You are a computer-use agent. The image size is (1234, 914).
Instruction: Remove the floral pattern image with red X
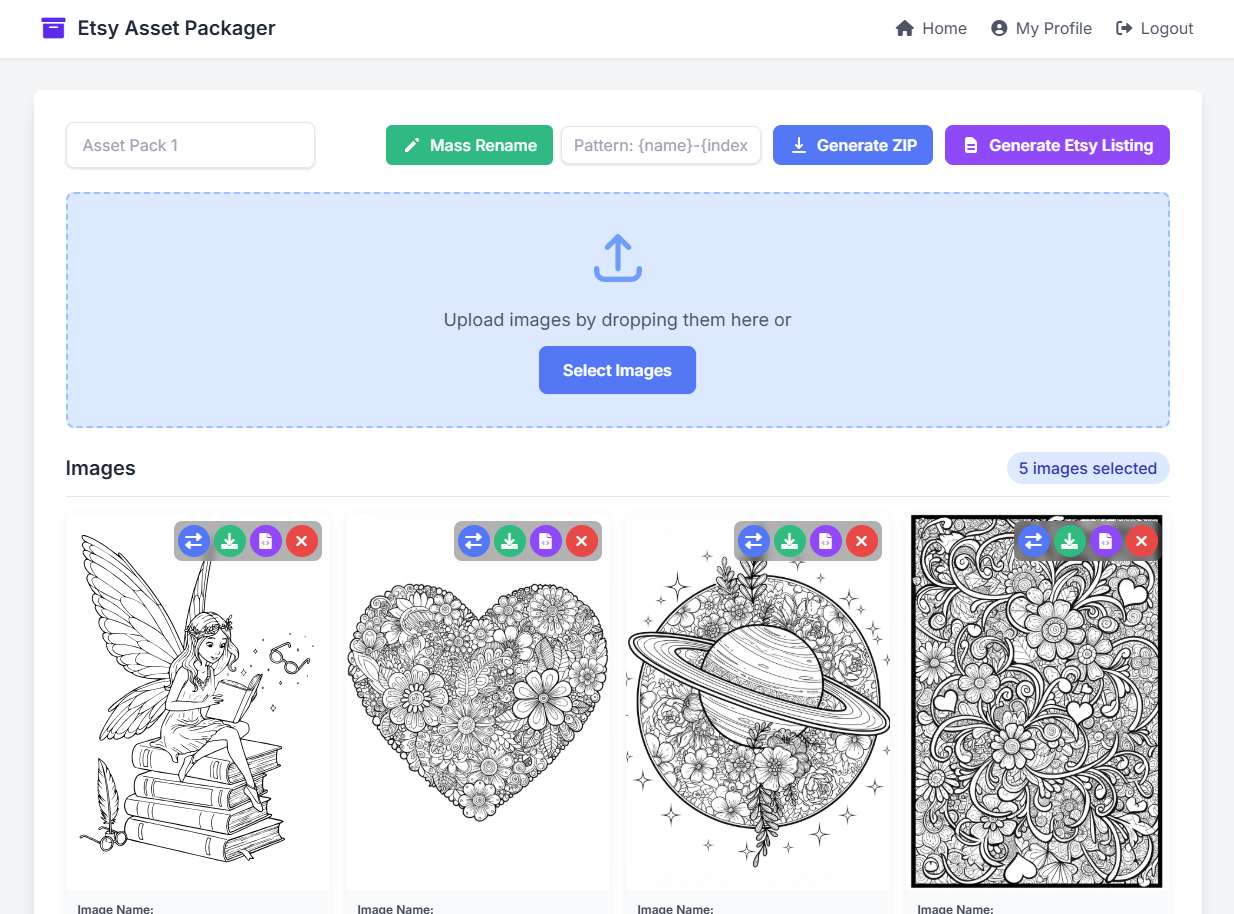point(1141,541)
